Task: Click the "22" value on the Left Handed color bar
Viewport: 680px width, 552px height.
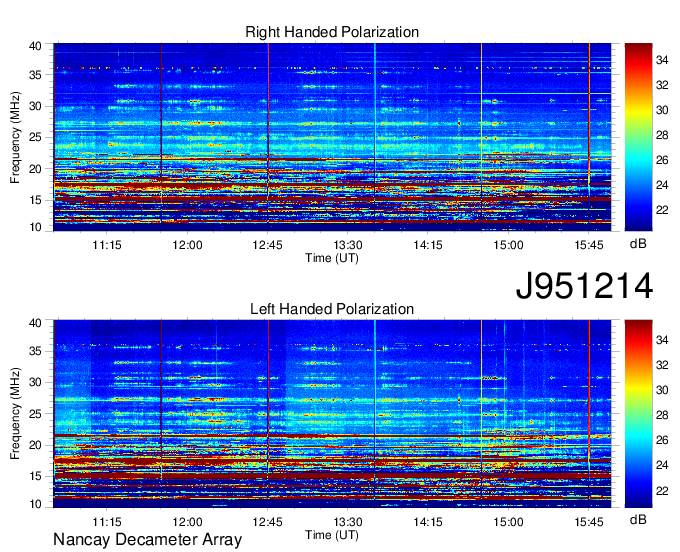Action: click(662, 491)
